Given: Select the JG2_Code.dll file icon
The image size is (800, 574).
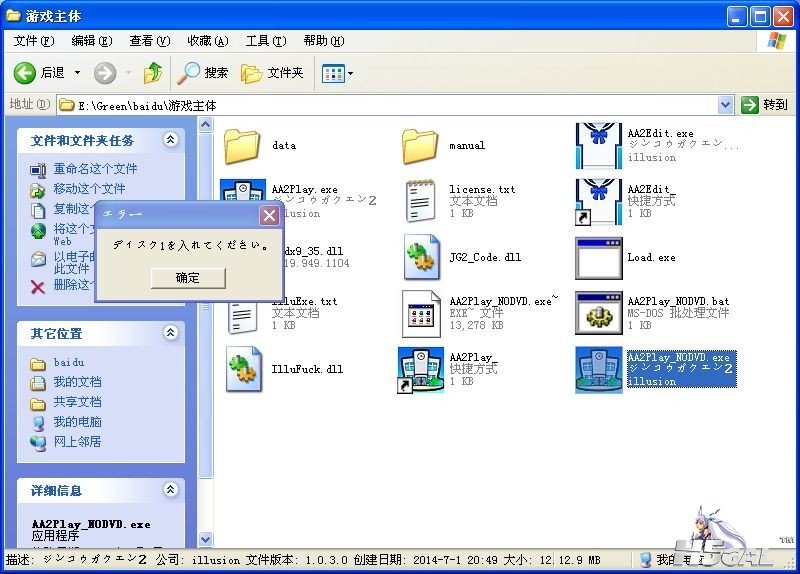Looking at the screenshot, I should coord(421,258).
